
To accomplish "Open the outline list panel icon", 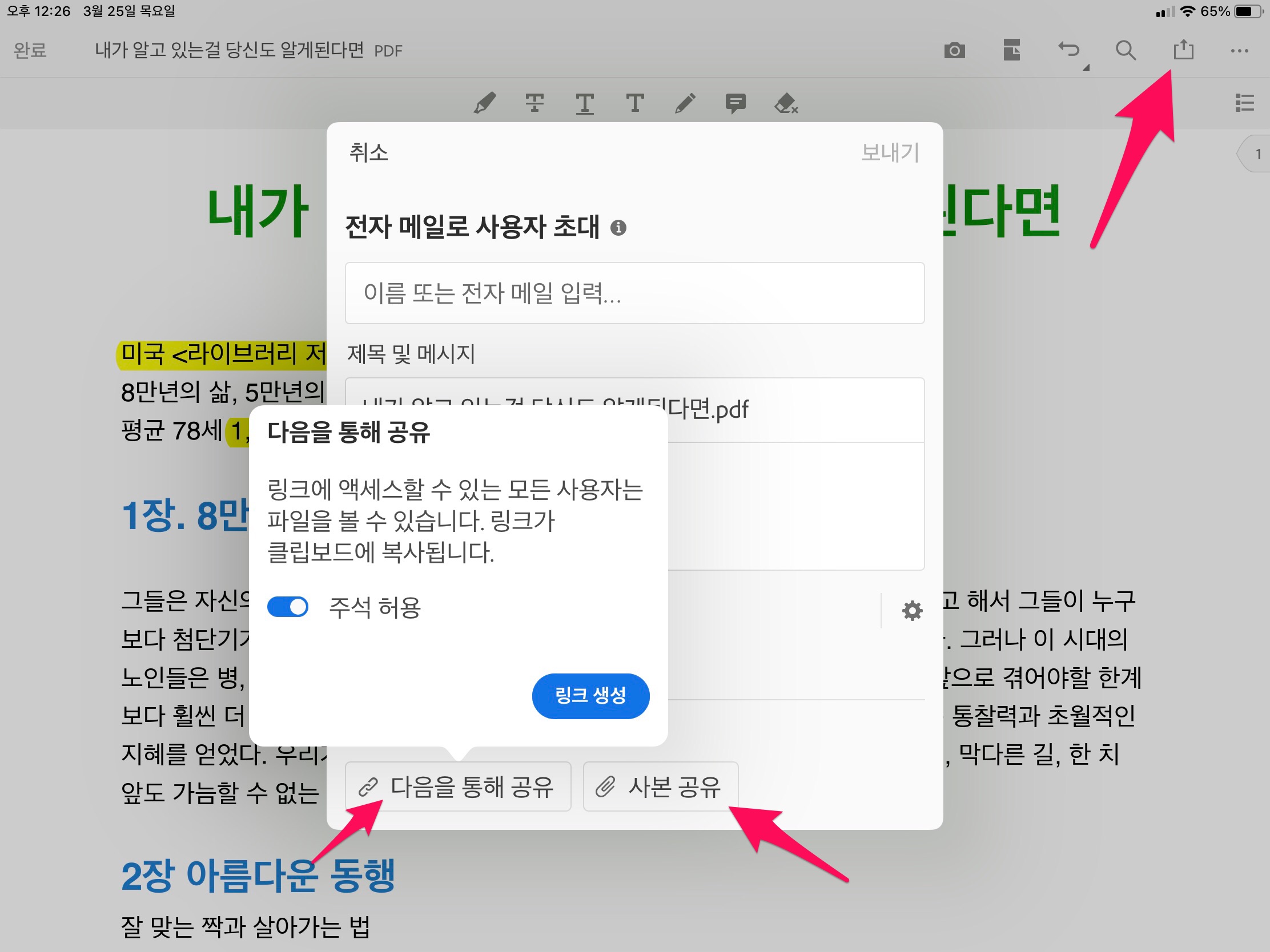I will click(x=1244, y=103).
